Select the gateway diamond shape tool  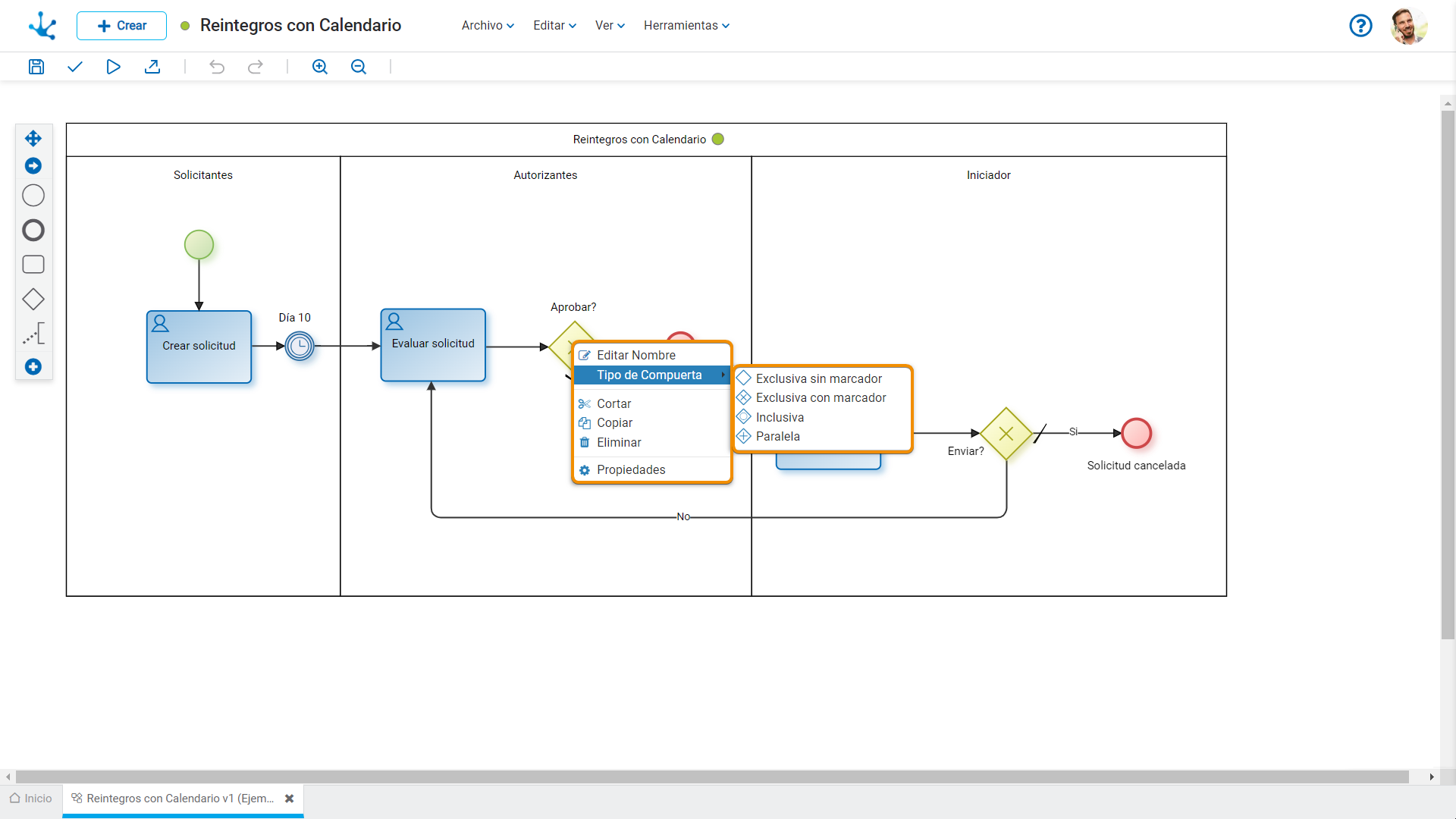coord(33,300)
